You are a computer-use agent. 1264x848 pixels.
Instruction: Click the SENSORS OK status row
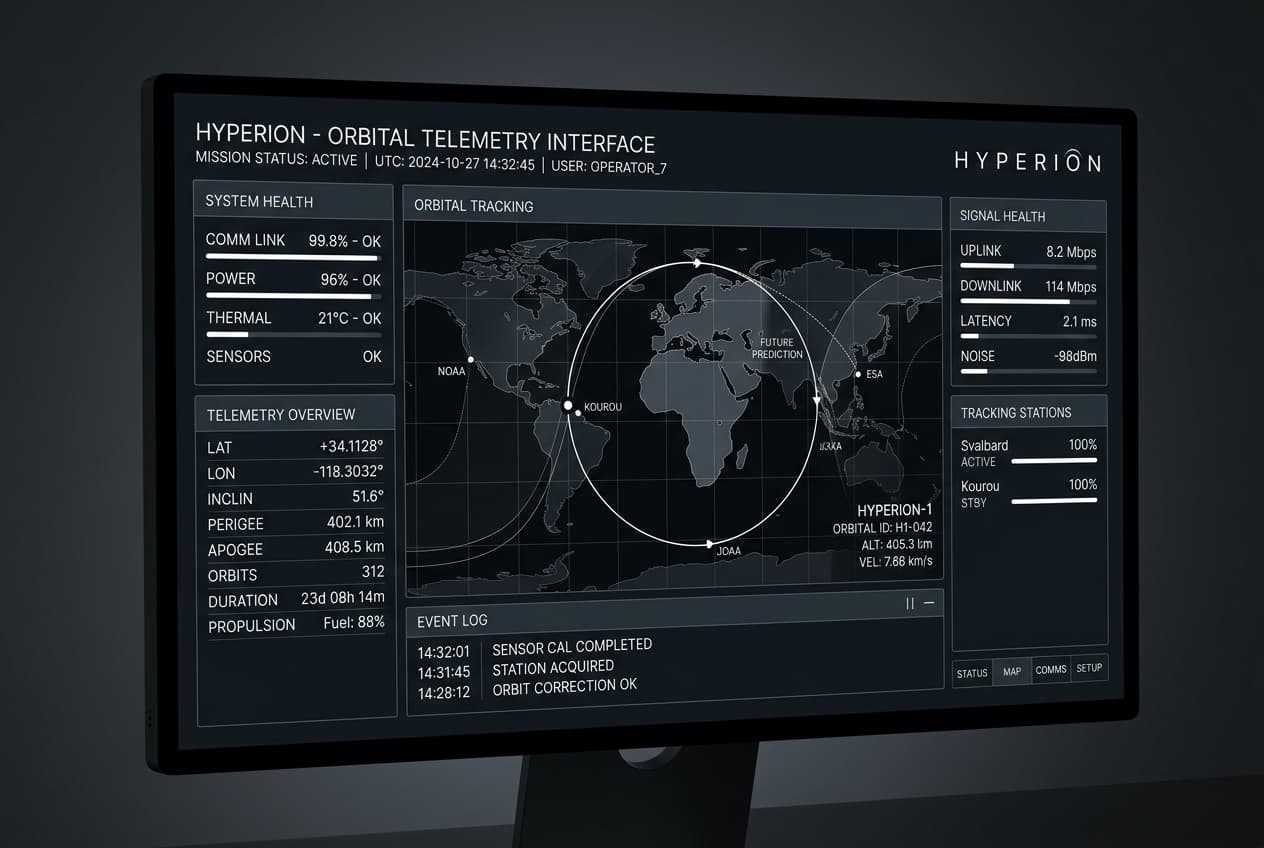coord(294,356)
